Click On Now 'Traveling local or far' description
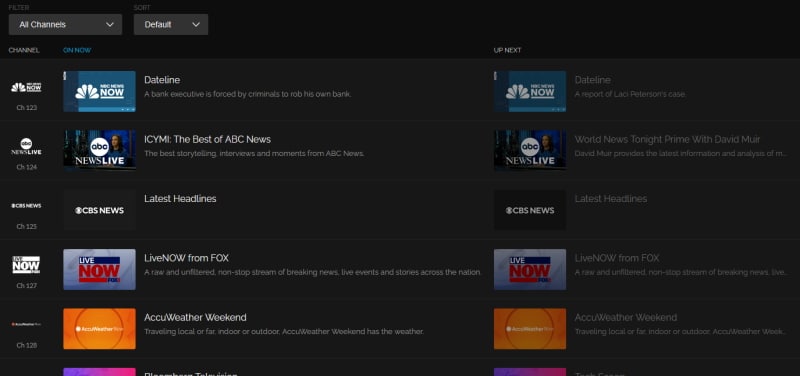The width and height of the screenshot is (800, 376). pos(284,332)
